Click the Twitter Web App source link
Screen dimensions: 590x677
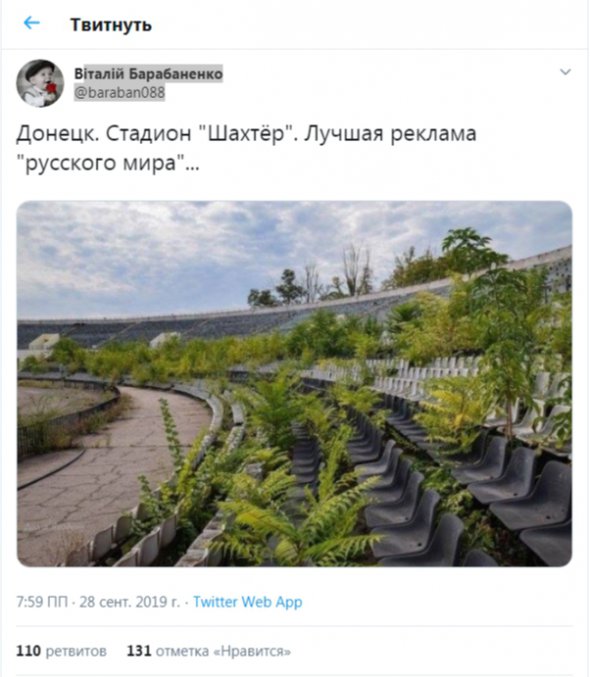click(x=247, y=601)
